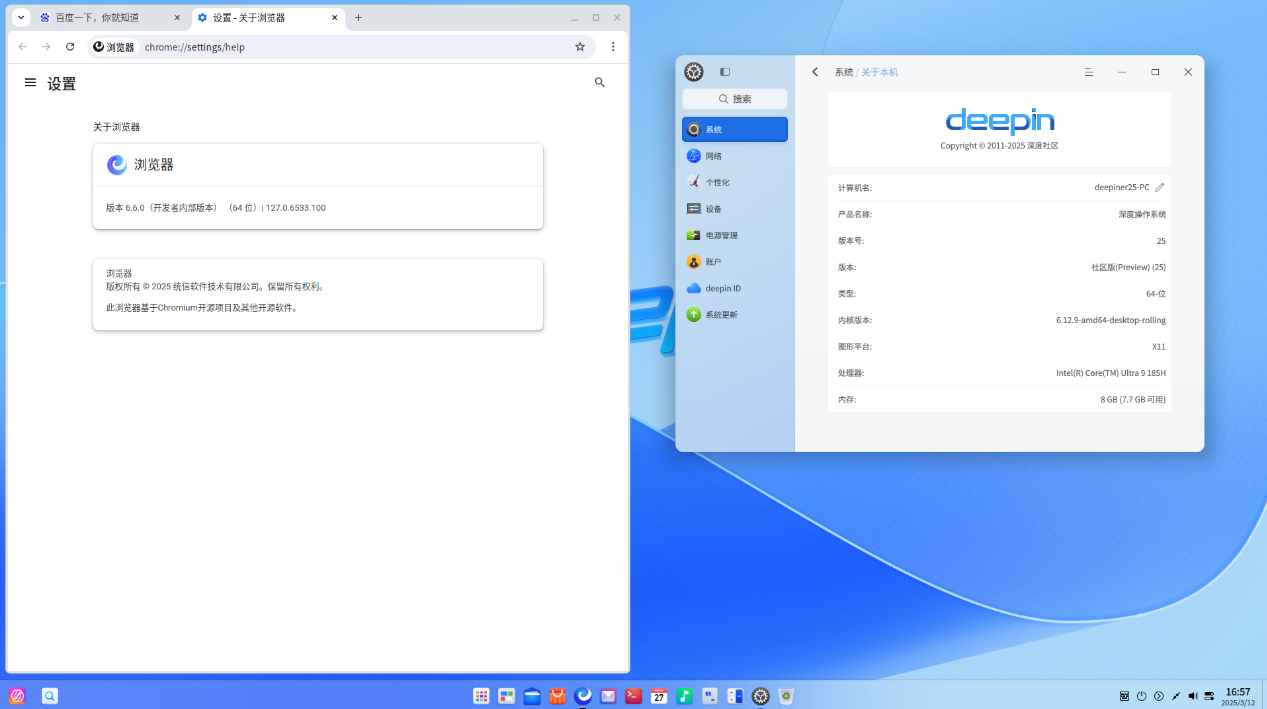This screenshot has height=709, width=1267.
Task: Open 系统更新 in the sidebar
Action: click(x=735, y=315)
